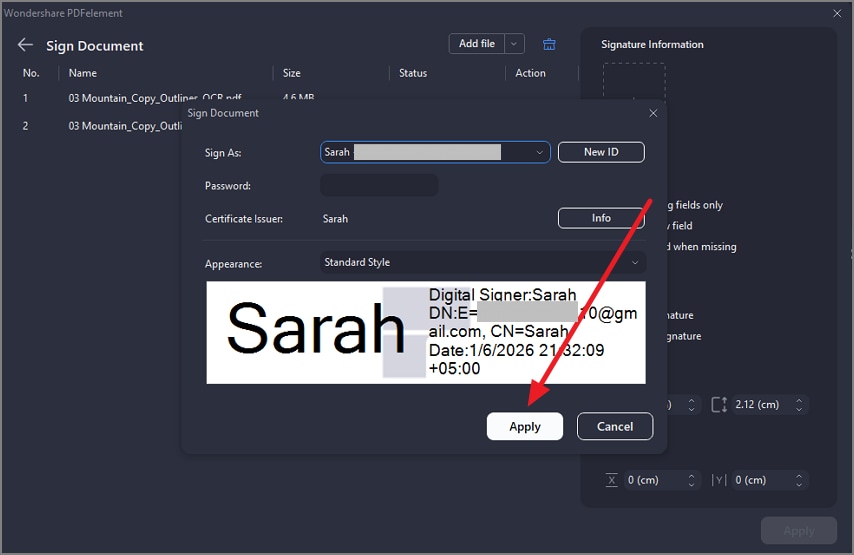Expand the Appearance Standard Style dropdown

click(x=483, y=263)
